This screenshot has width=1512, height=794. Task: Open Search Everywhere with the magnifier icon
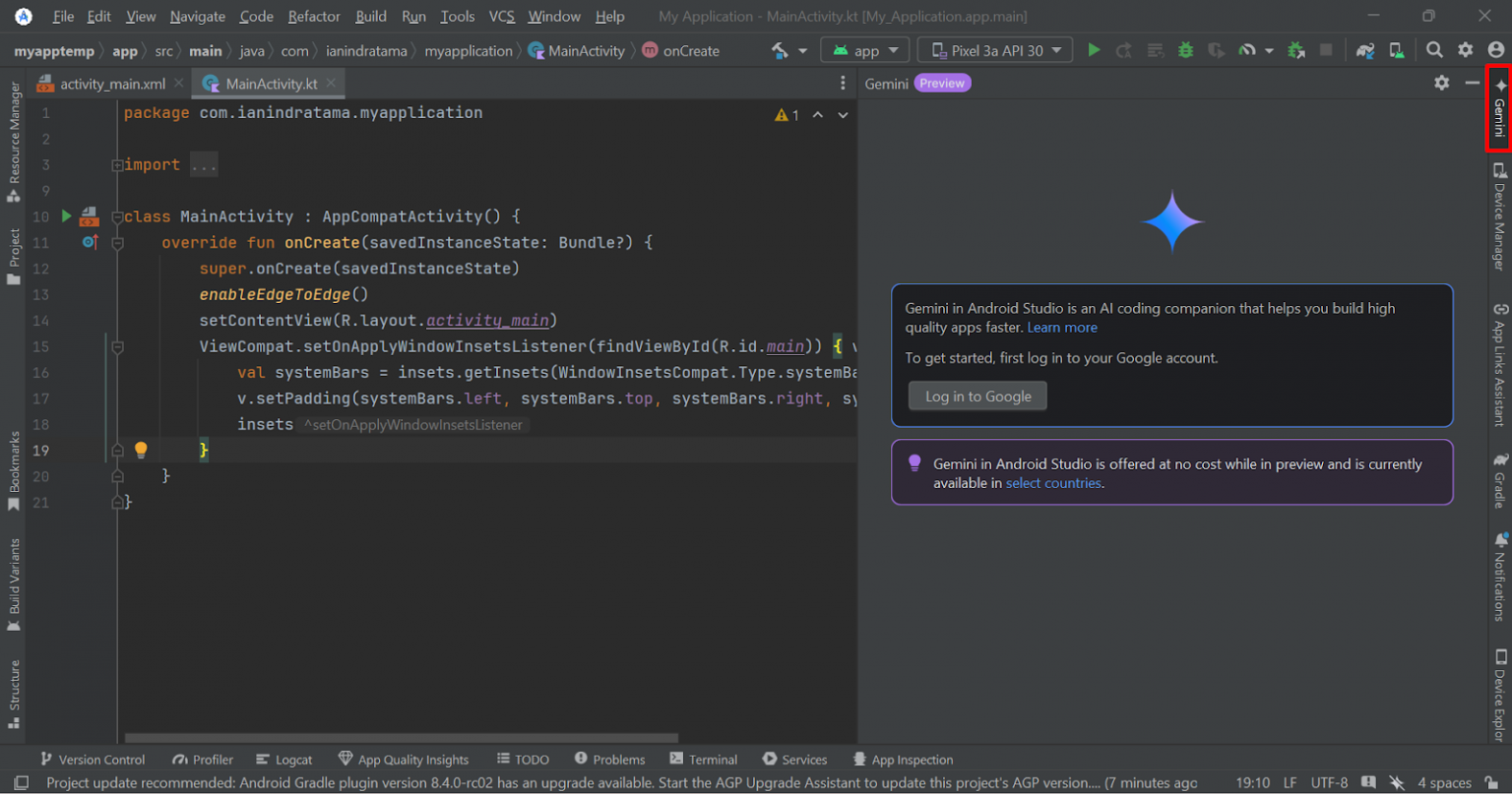[x=1434, y=49]
